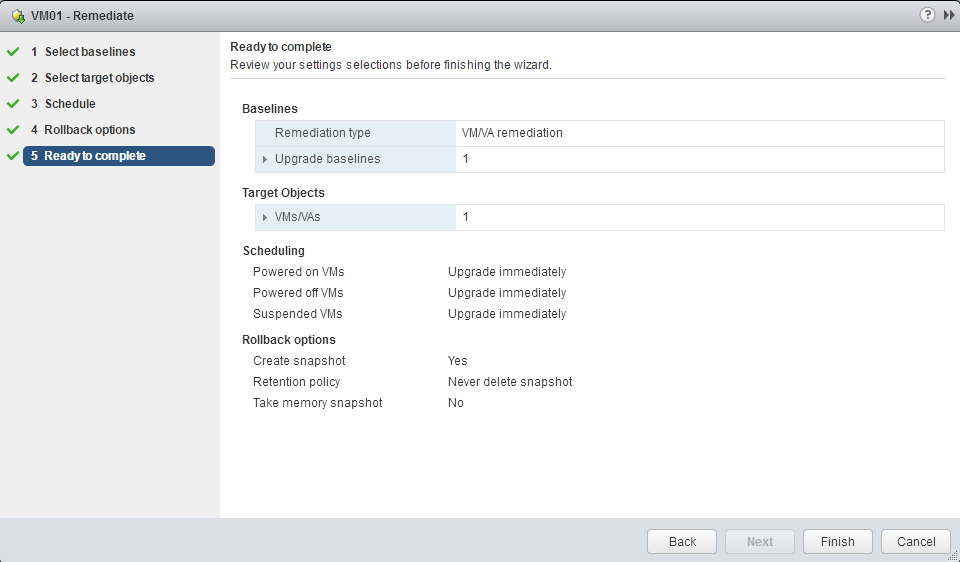
Task: Expand the VMs/VAs target objects row
Action: tap(265, 217)
